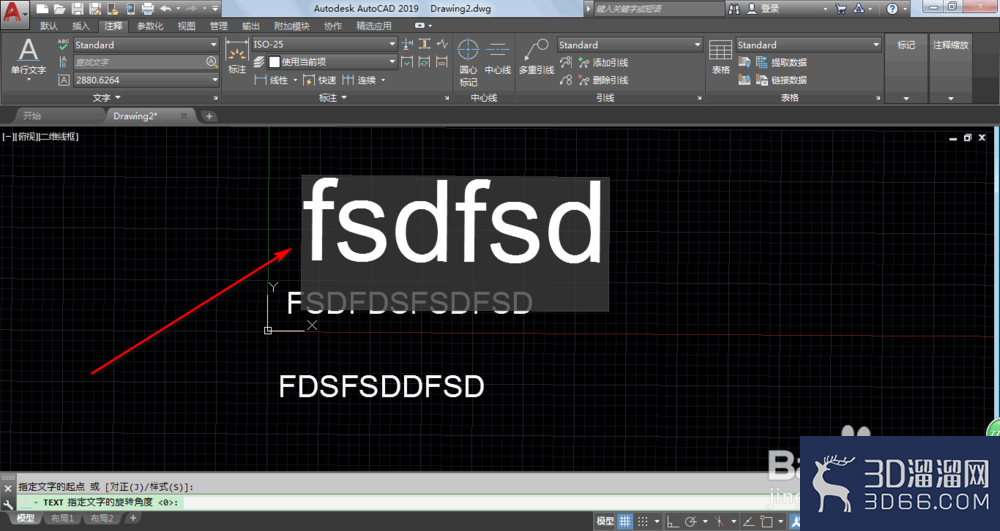
Task: Toggle object snap tracking icon in status bar
Action: (749, 521)
